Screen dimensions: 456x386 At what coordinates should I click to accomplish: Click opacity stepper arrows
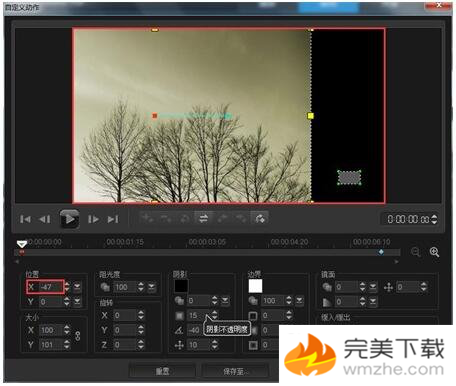[141, 287]
